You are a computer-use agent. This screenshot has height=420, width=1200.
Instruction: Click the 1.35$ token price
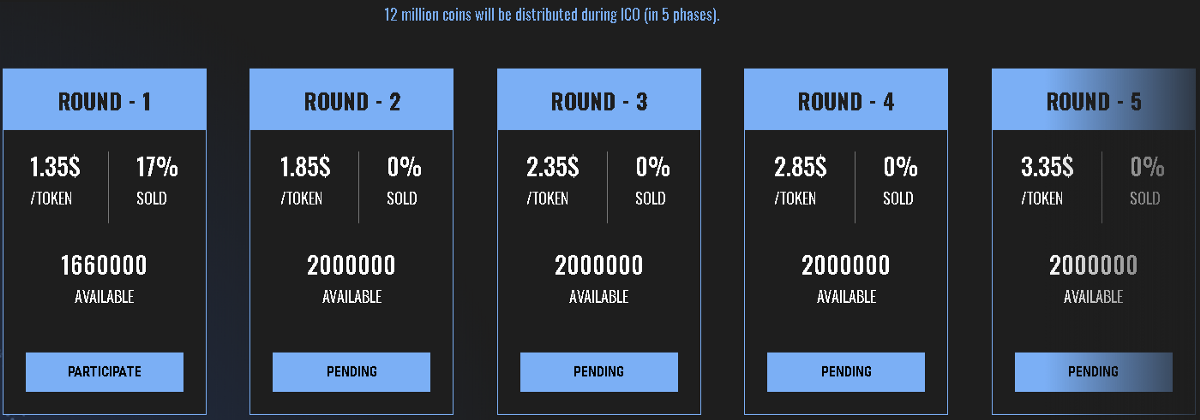pos(56,167)
